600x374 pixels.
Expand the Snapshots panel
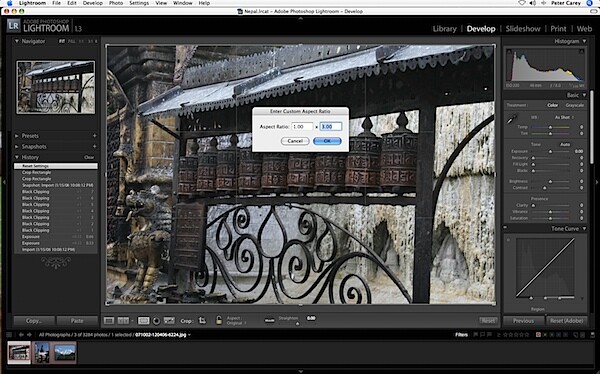pyautogui.click(x=17, y=146)
